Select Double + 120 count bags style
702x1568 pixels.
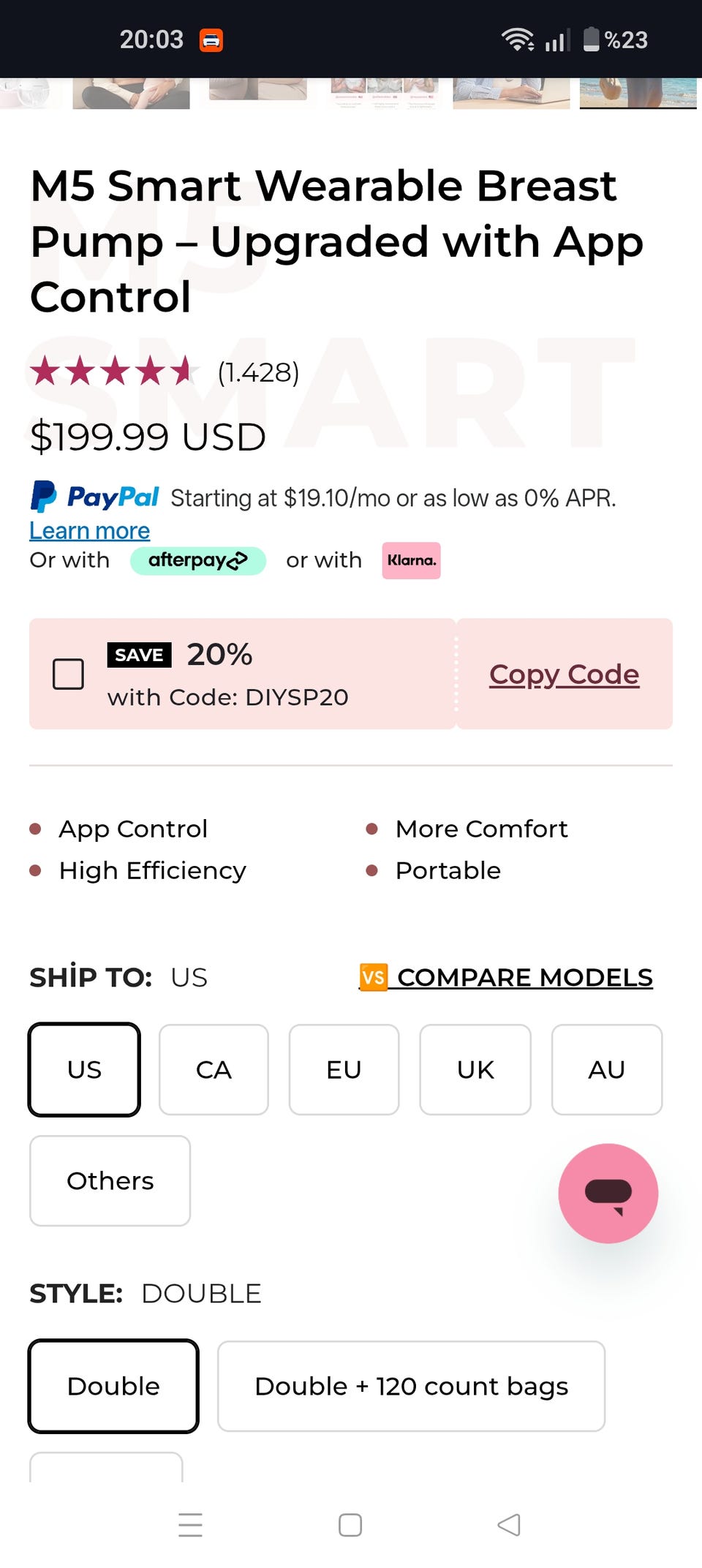[411, 1386]
